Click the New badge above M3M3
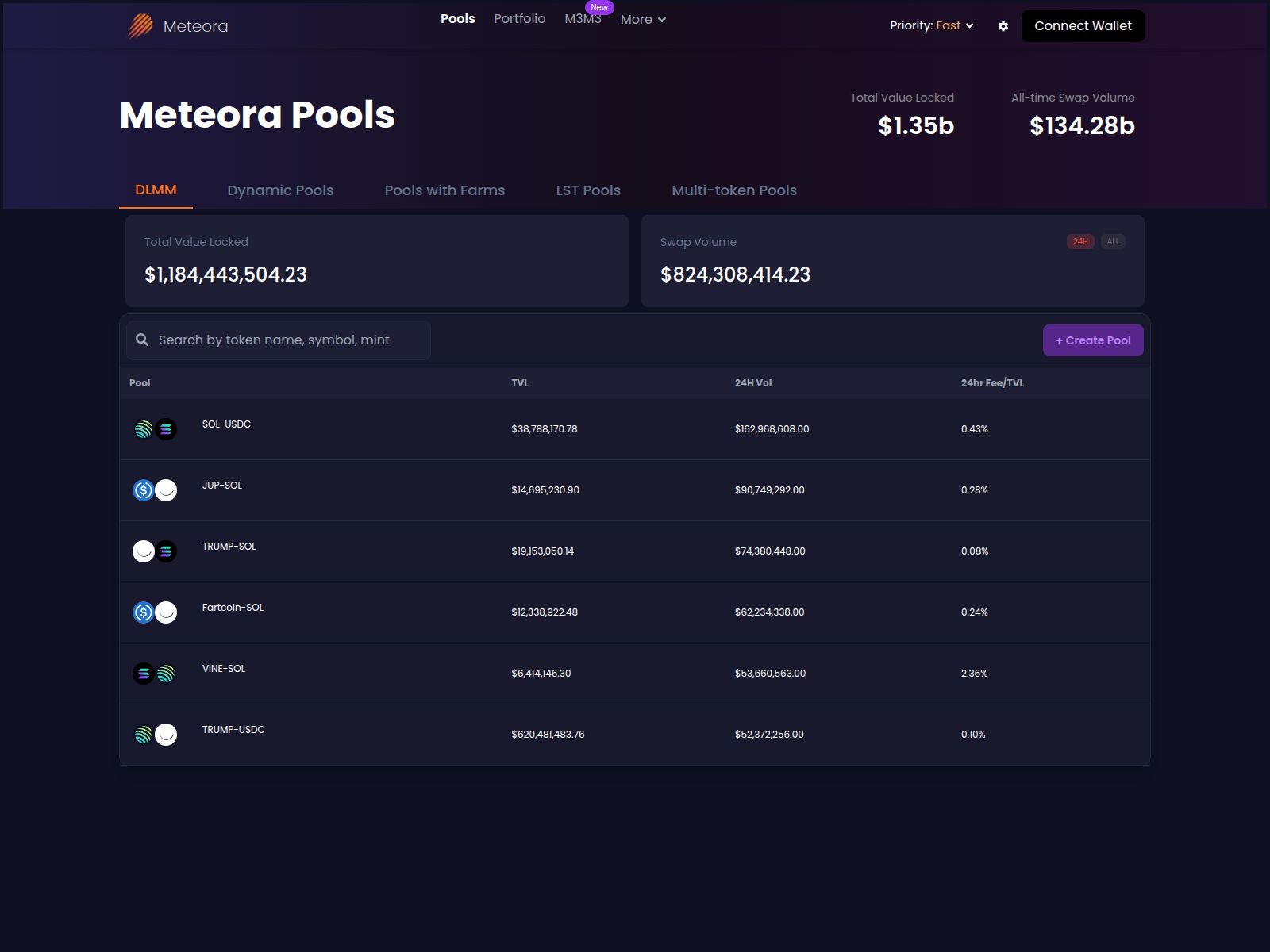The image size is (1270, 952). coord(599,7)
